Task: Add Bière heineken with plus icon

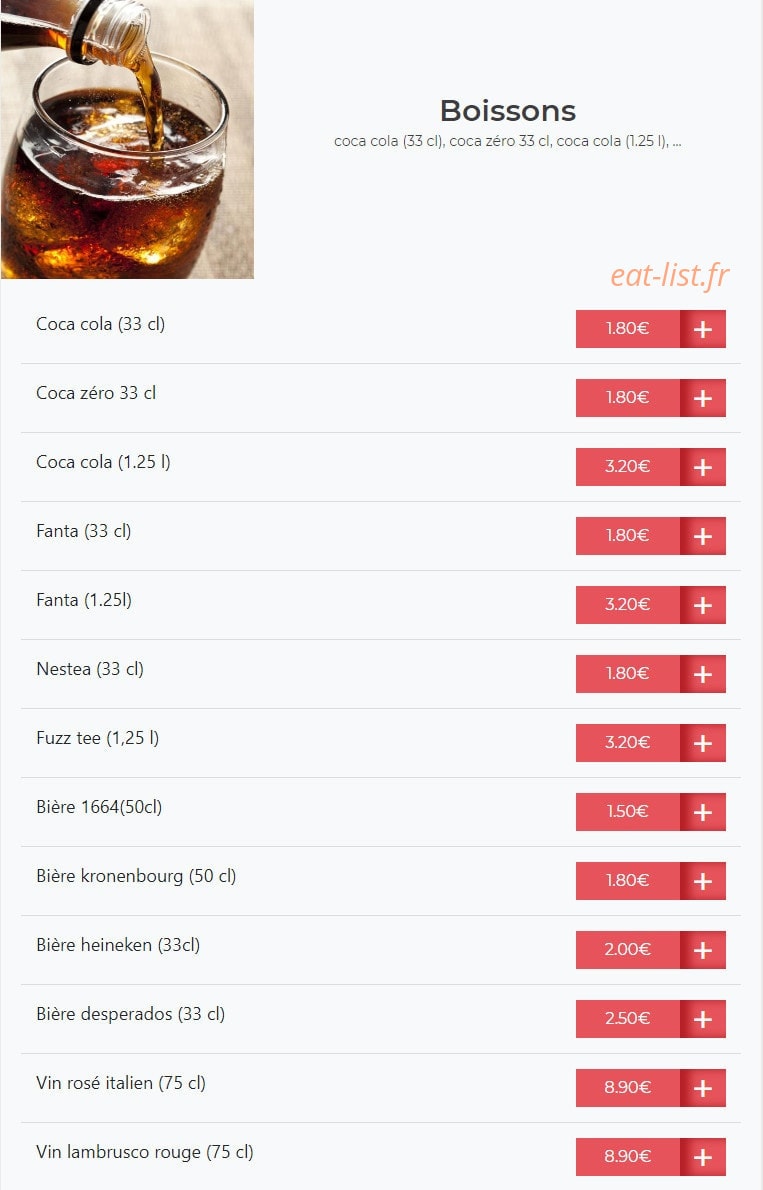Action: tap(702, 950)
